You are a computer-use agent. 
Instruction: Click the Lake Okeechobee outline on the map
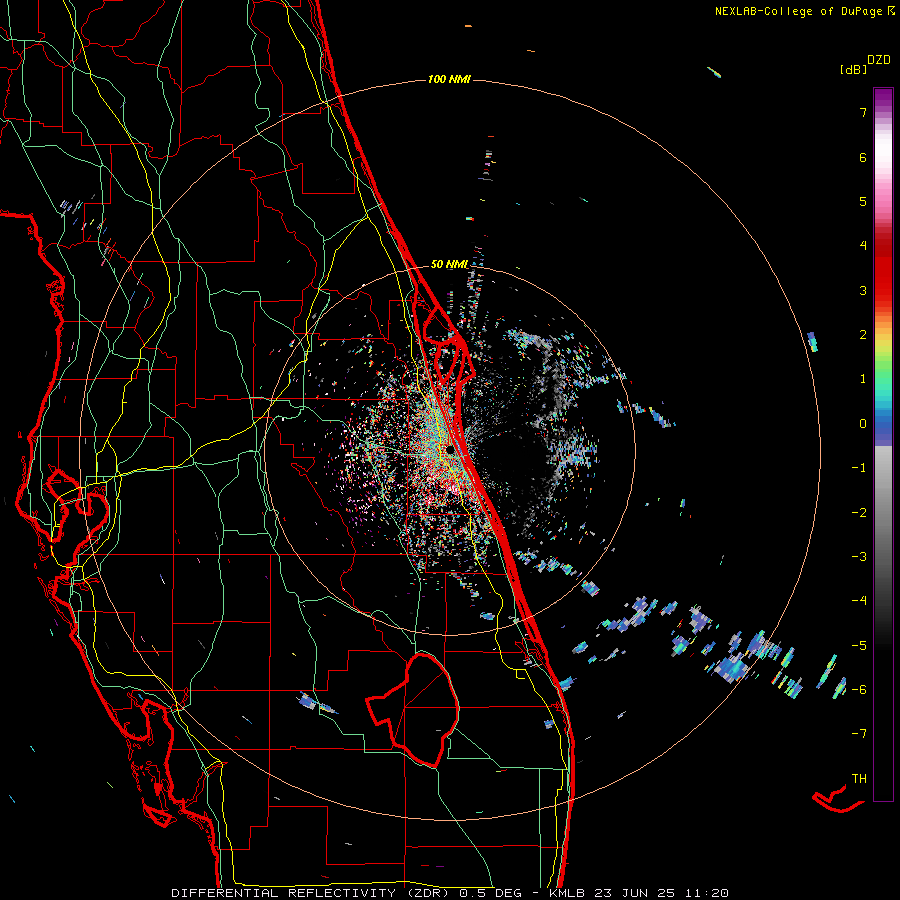413,709
